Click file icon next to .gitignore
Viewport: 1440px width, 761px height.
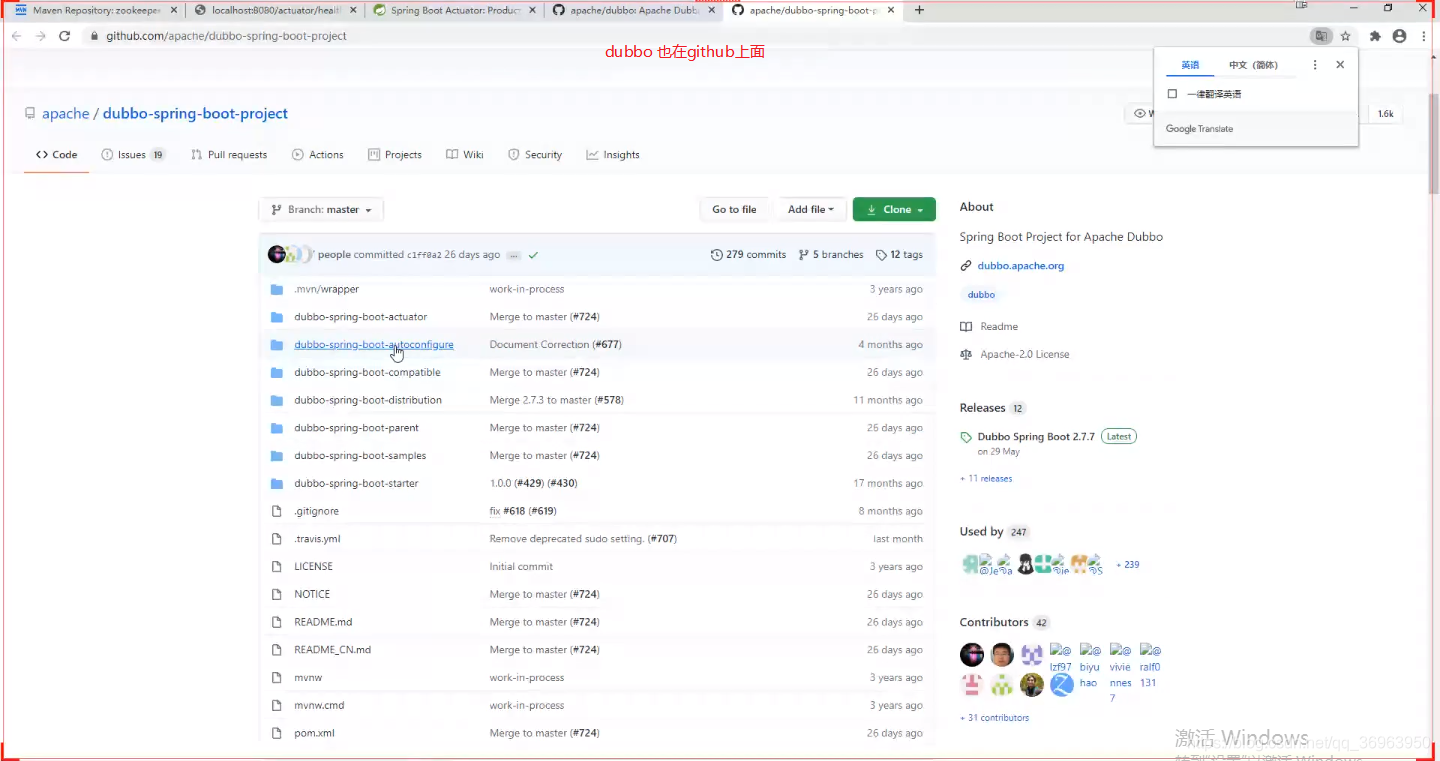click(277, 511)
